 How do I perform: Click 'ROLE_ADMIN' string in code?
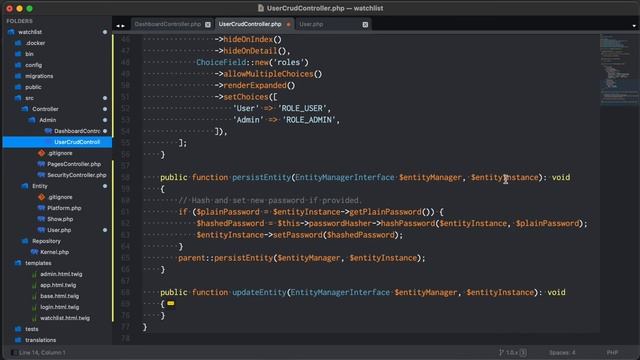(309, 120)
